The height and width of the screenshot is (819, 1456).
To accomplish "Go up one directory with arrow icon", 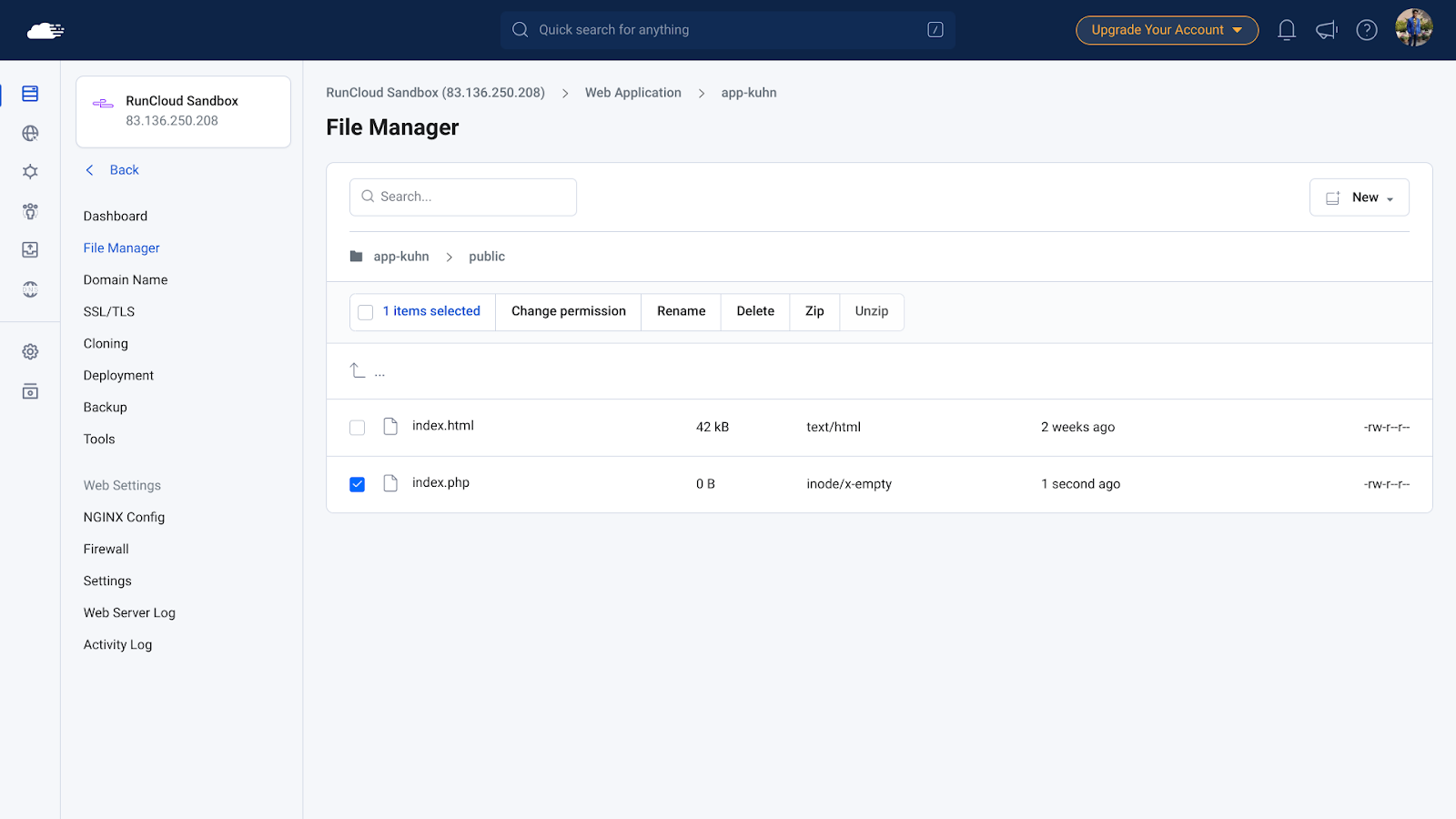I will tap(358, 370).
